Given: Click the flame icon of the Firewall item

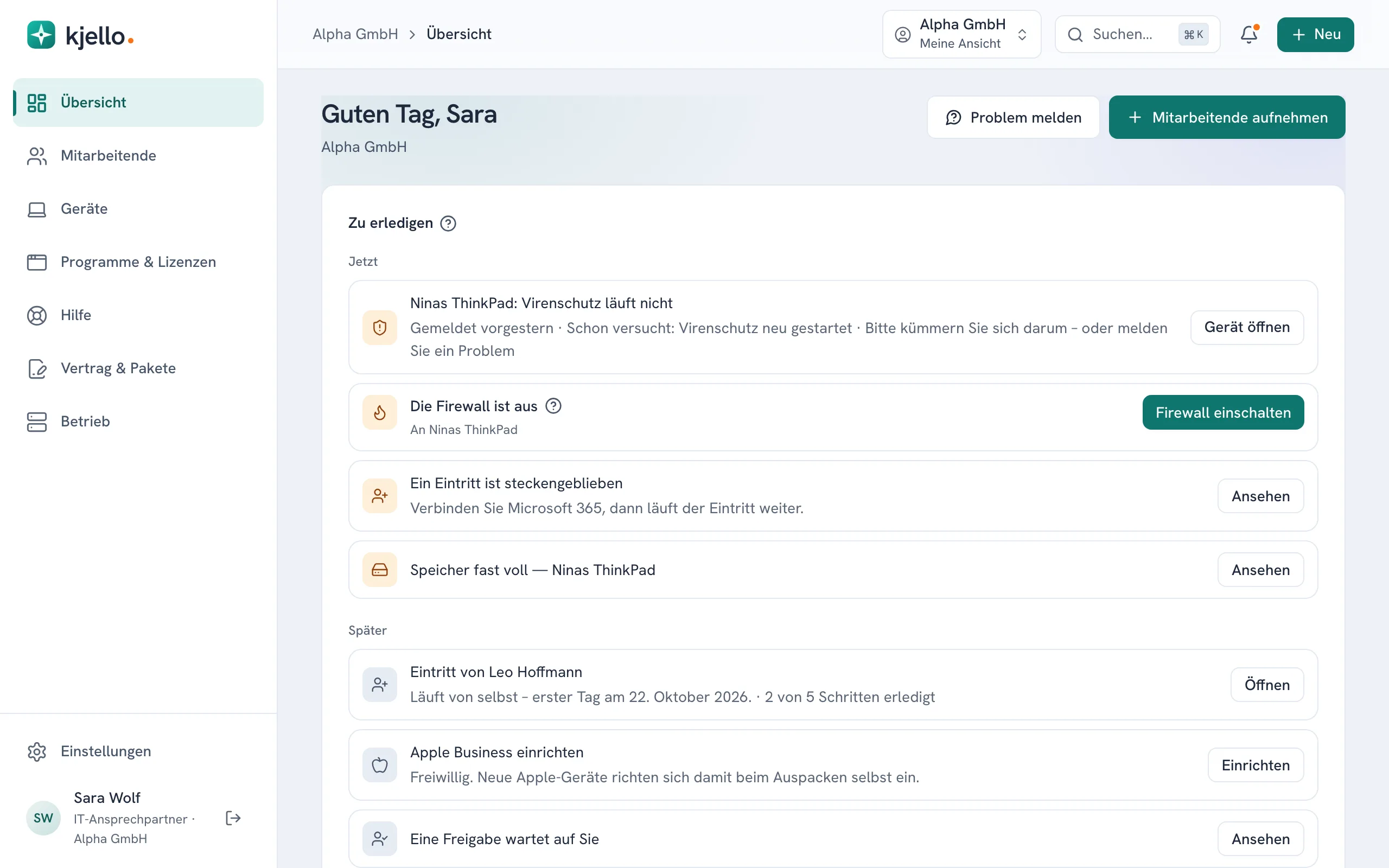Looking at the screenshot, I should (x=379, y=412).
